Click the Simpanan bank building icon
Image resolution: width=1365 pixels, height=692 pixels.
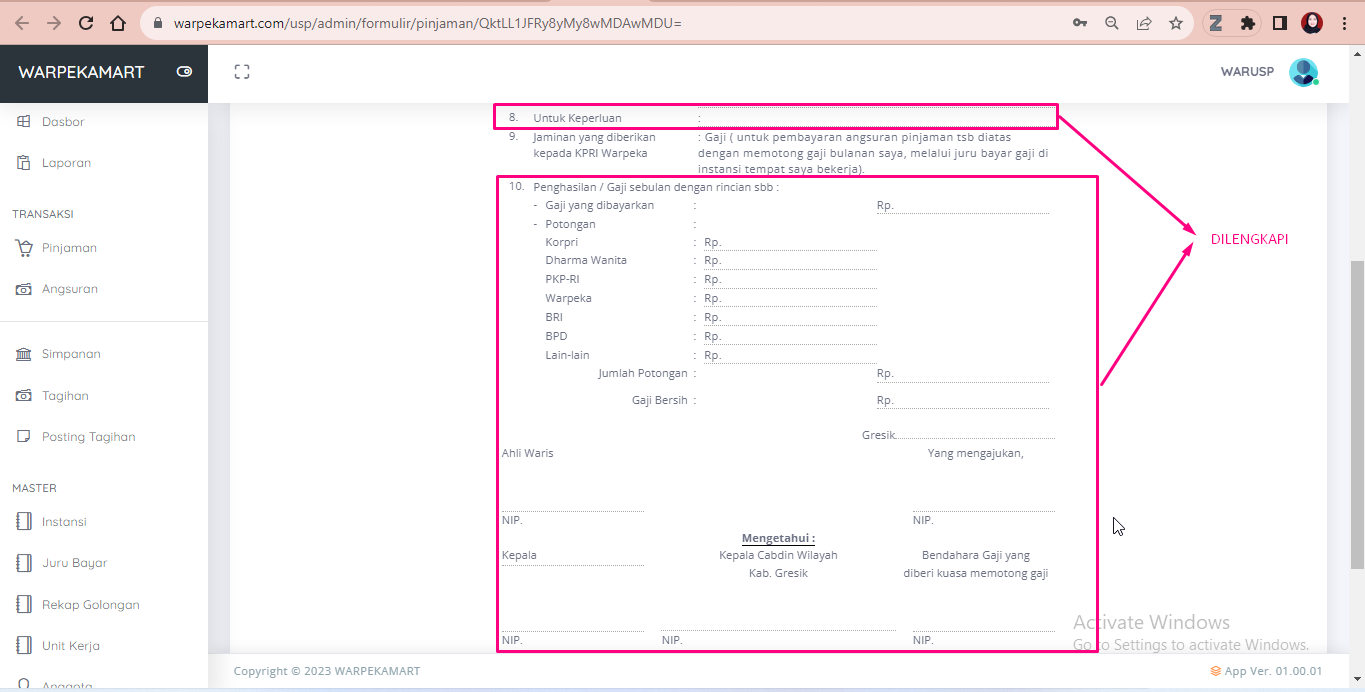(x=24, y=354)
